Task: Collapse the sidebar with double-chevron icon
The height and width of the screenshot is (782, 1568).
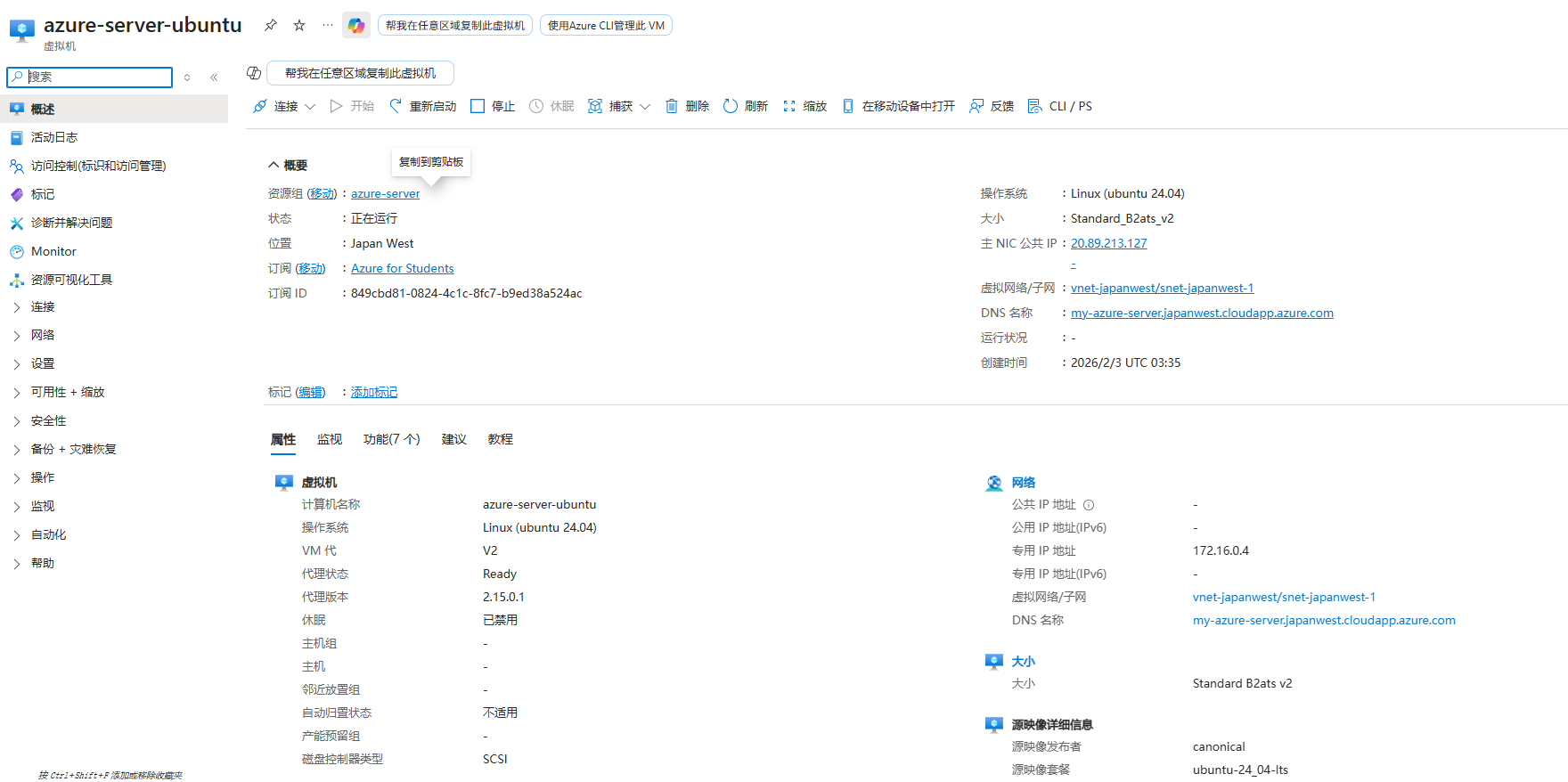Action: coord(214,77)
